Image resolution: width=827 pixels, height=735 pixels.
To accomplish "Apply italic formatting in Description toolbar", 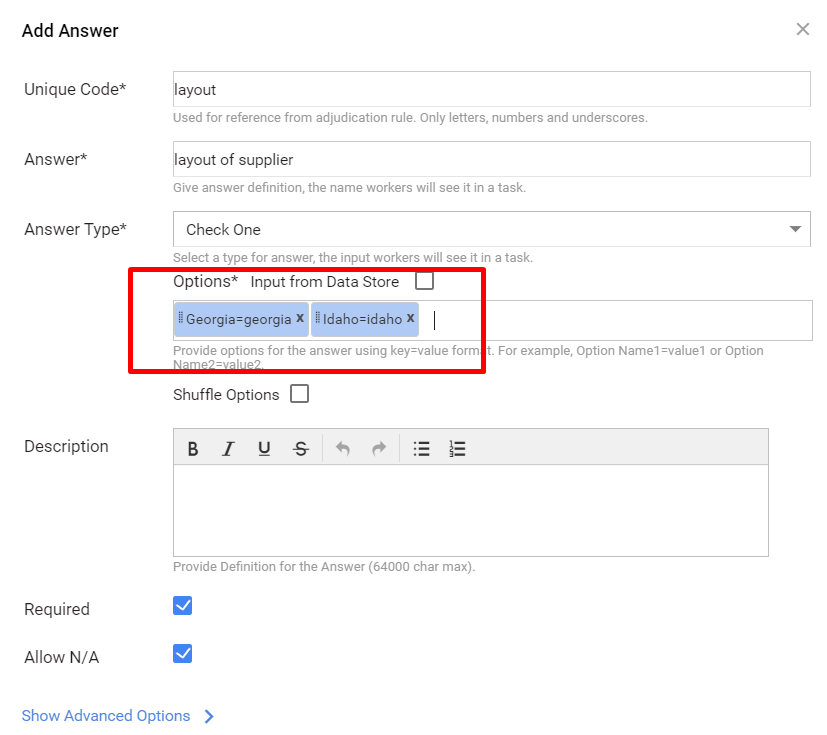I will [x=228, y=449].
